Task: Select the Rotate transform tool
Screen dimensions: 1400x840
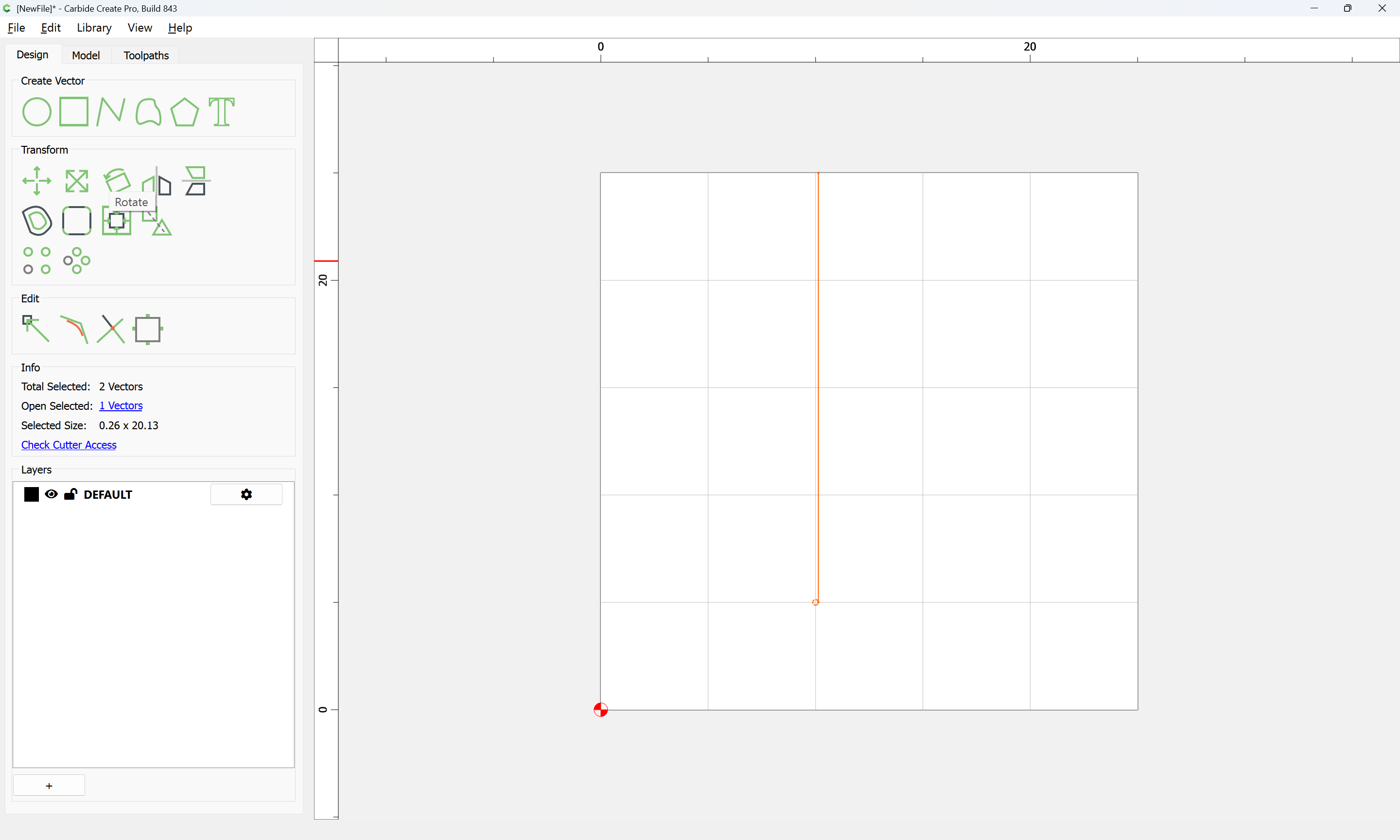Action: (x=117, y=179)
